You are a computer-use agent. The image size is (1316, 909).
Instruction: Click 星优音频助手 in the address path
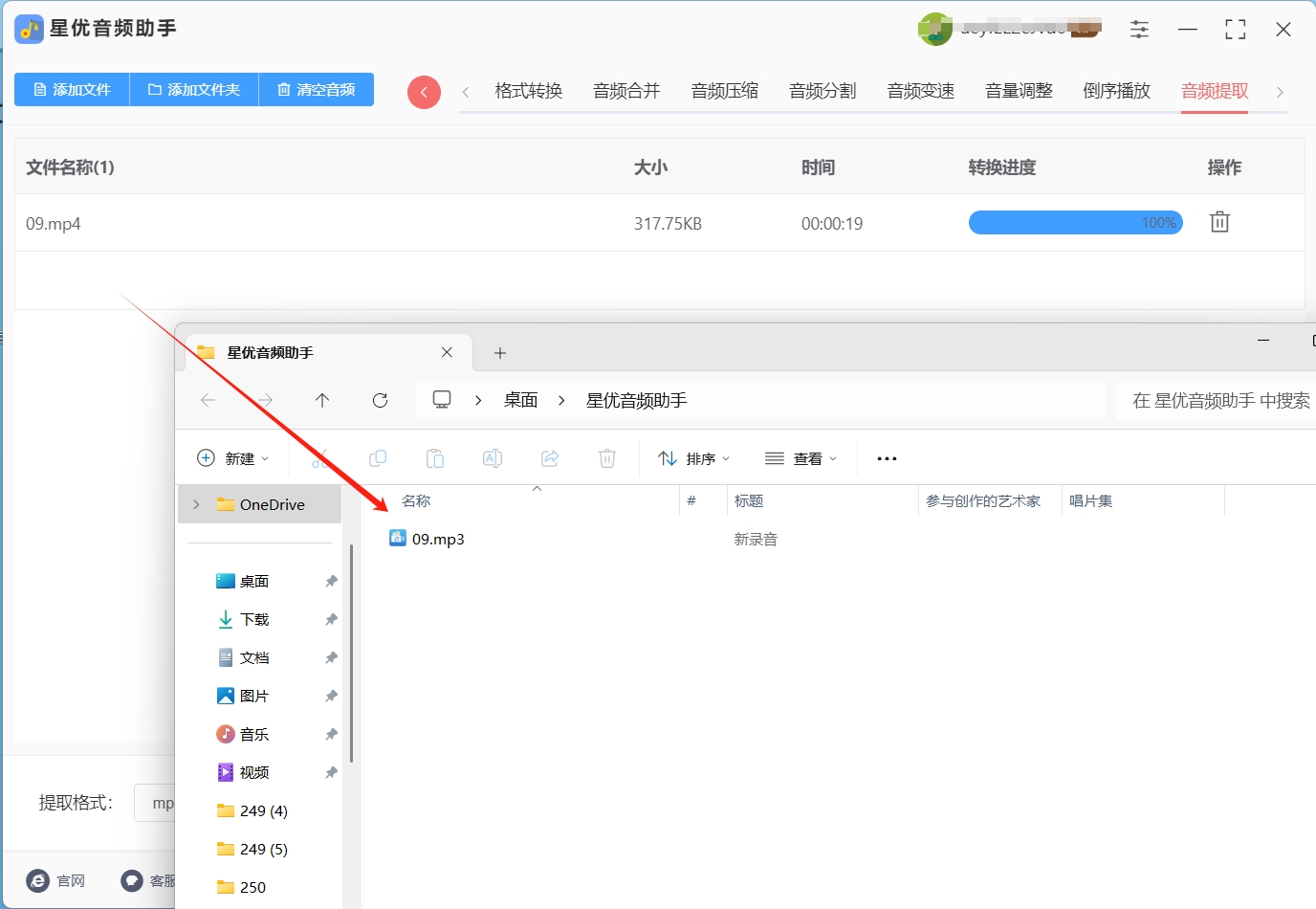(x=637, y=400)
